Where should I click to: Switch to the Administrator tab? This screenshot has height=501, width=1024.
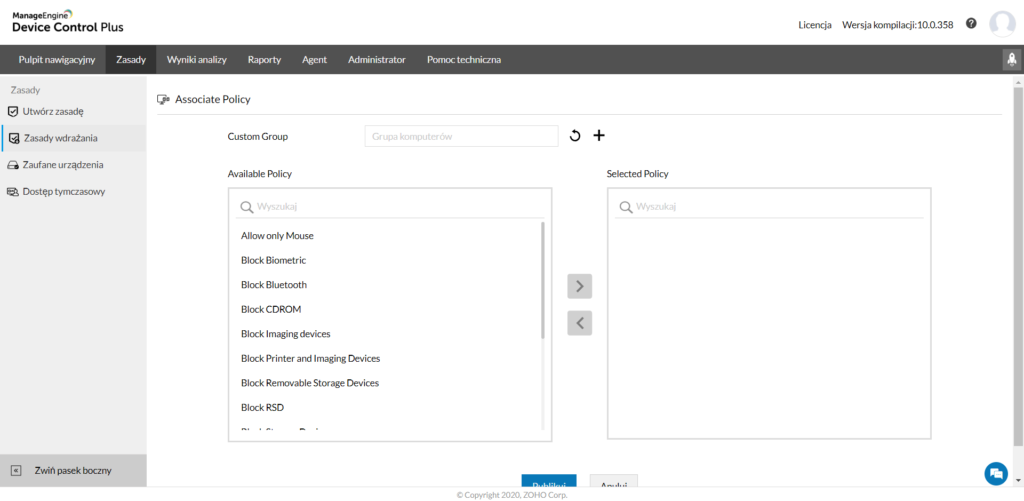click(376, 60)
